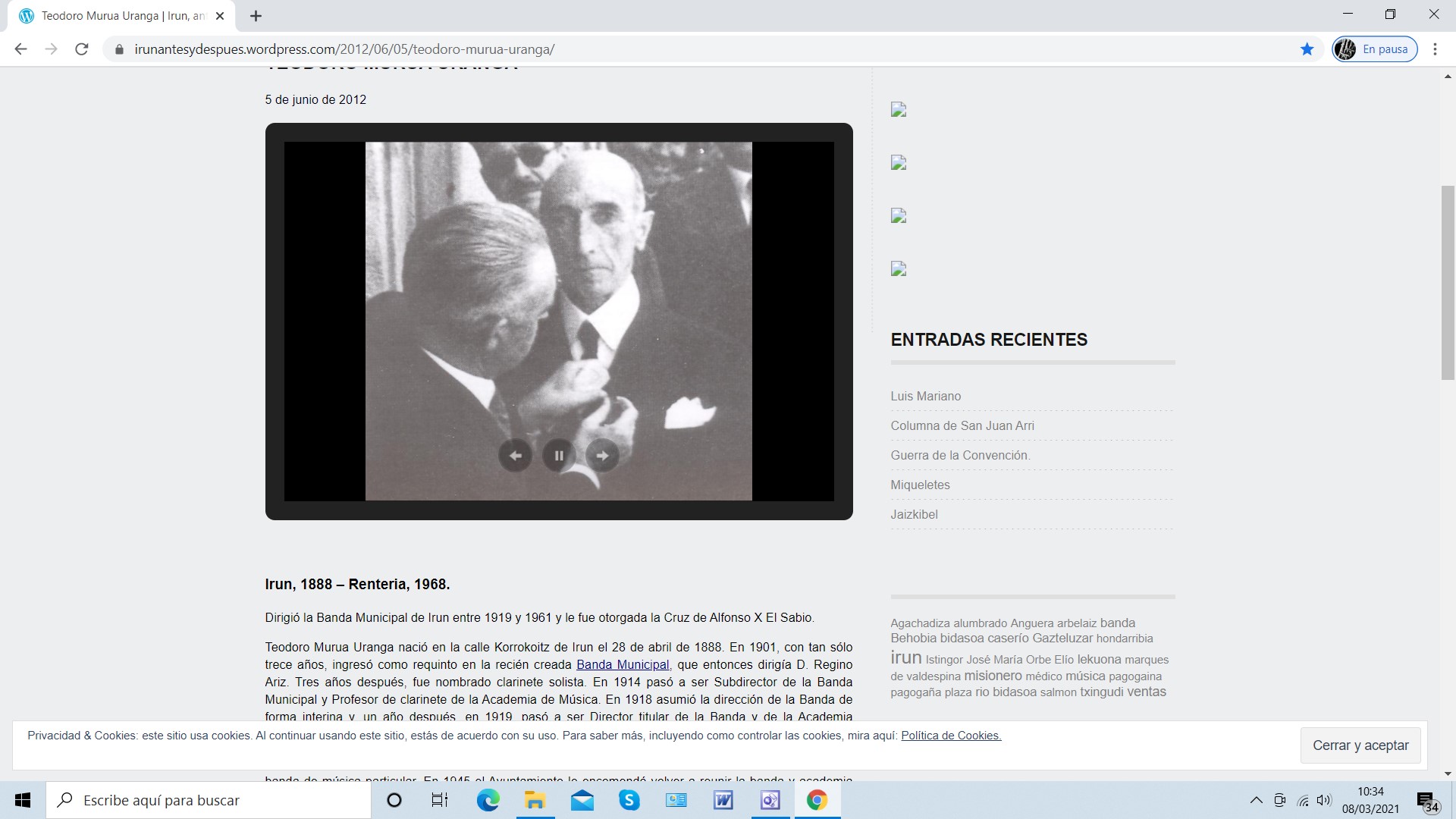Click the address bar URL
1456x819 pixels.
[344, 49]
